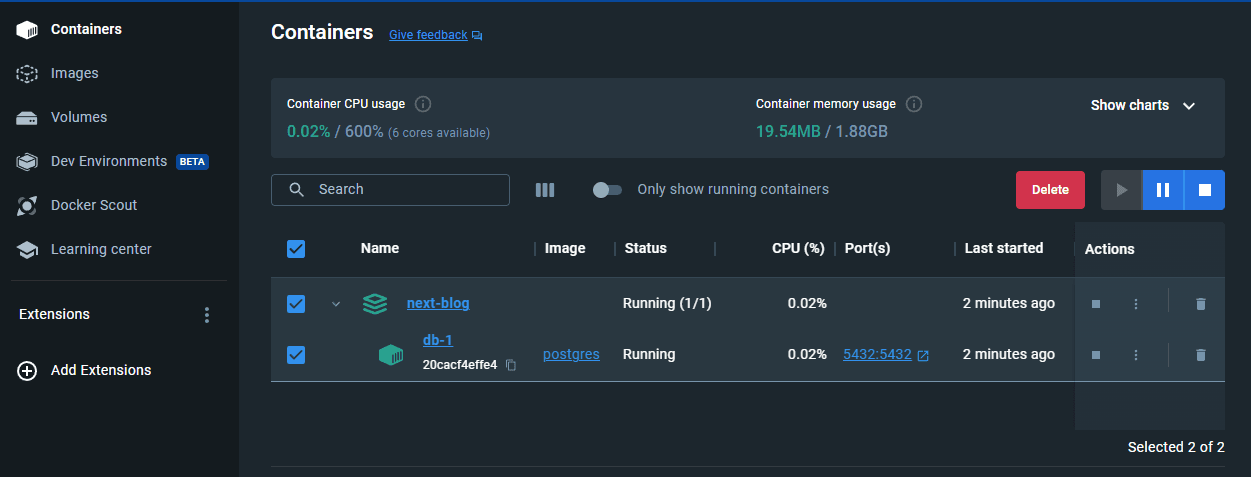
Task: Stop db-1 using row stop icon
Action: pos(1096,354)
